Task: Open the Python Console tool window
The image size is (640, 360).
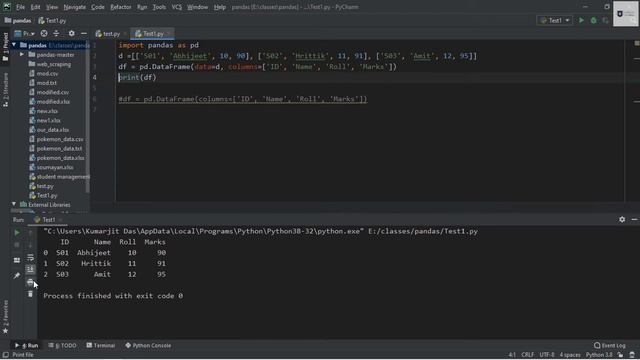Action: 148,345
